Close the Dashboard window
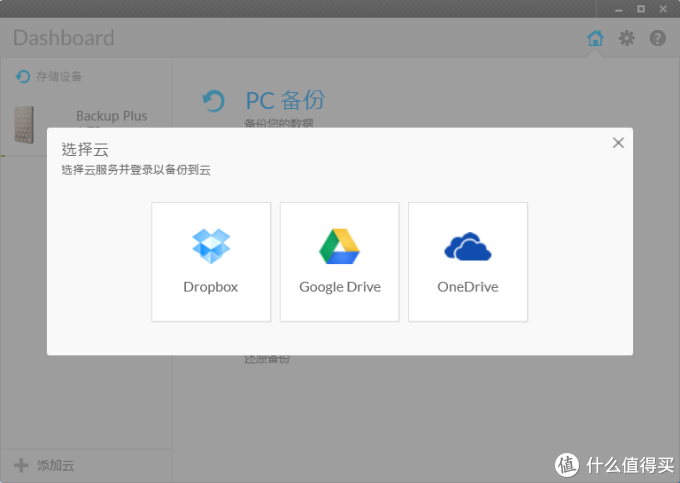Image resolution: width=680 pixels, height=483 pixels. (663, 9)
